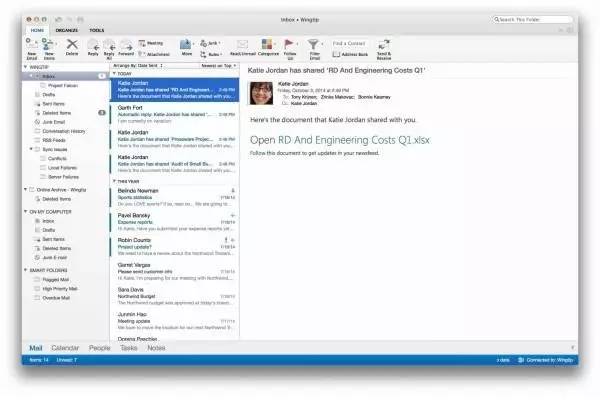The image size is (600, 401).
Task: Delete the selected message
Action: coord(72,48)
